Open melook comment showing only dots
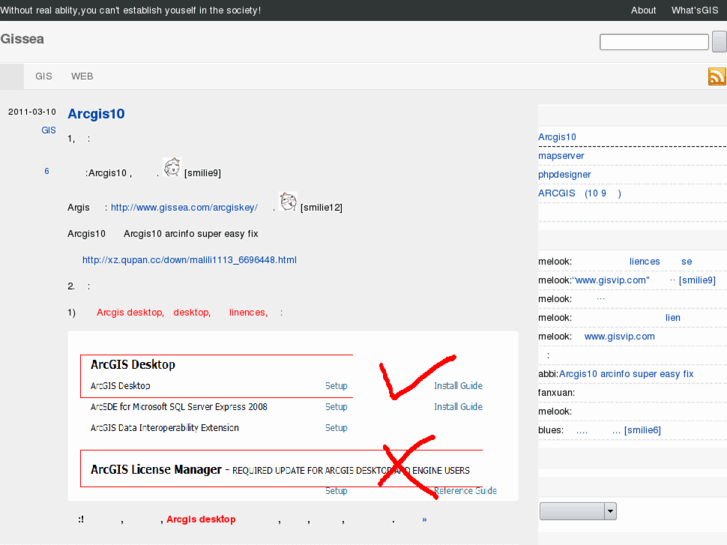 [x=600, y=299]
